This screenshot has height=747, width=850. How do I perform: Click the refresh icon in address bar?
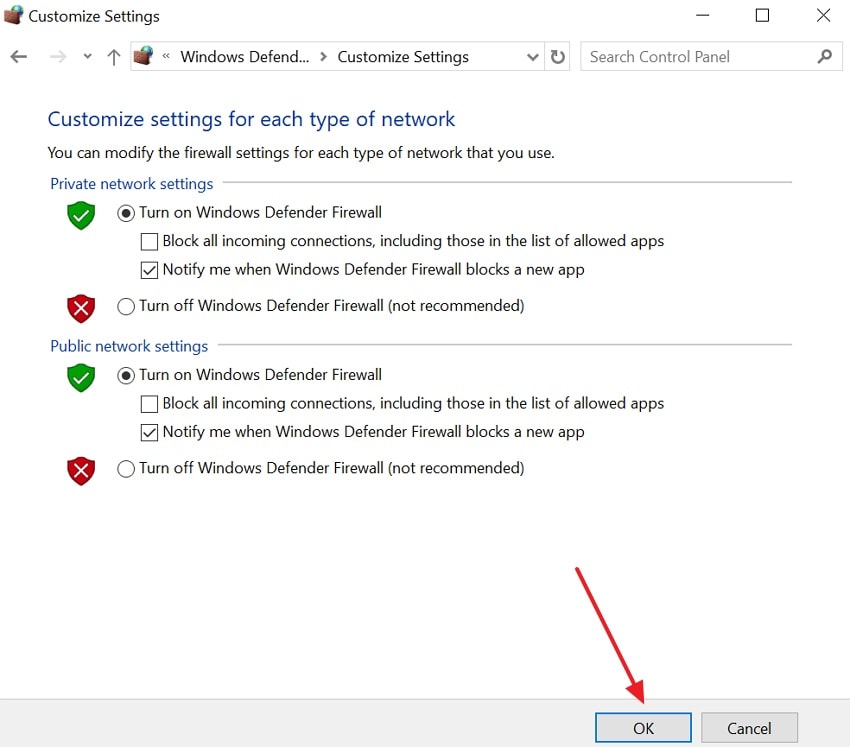[557, 57]
